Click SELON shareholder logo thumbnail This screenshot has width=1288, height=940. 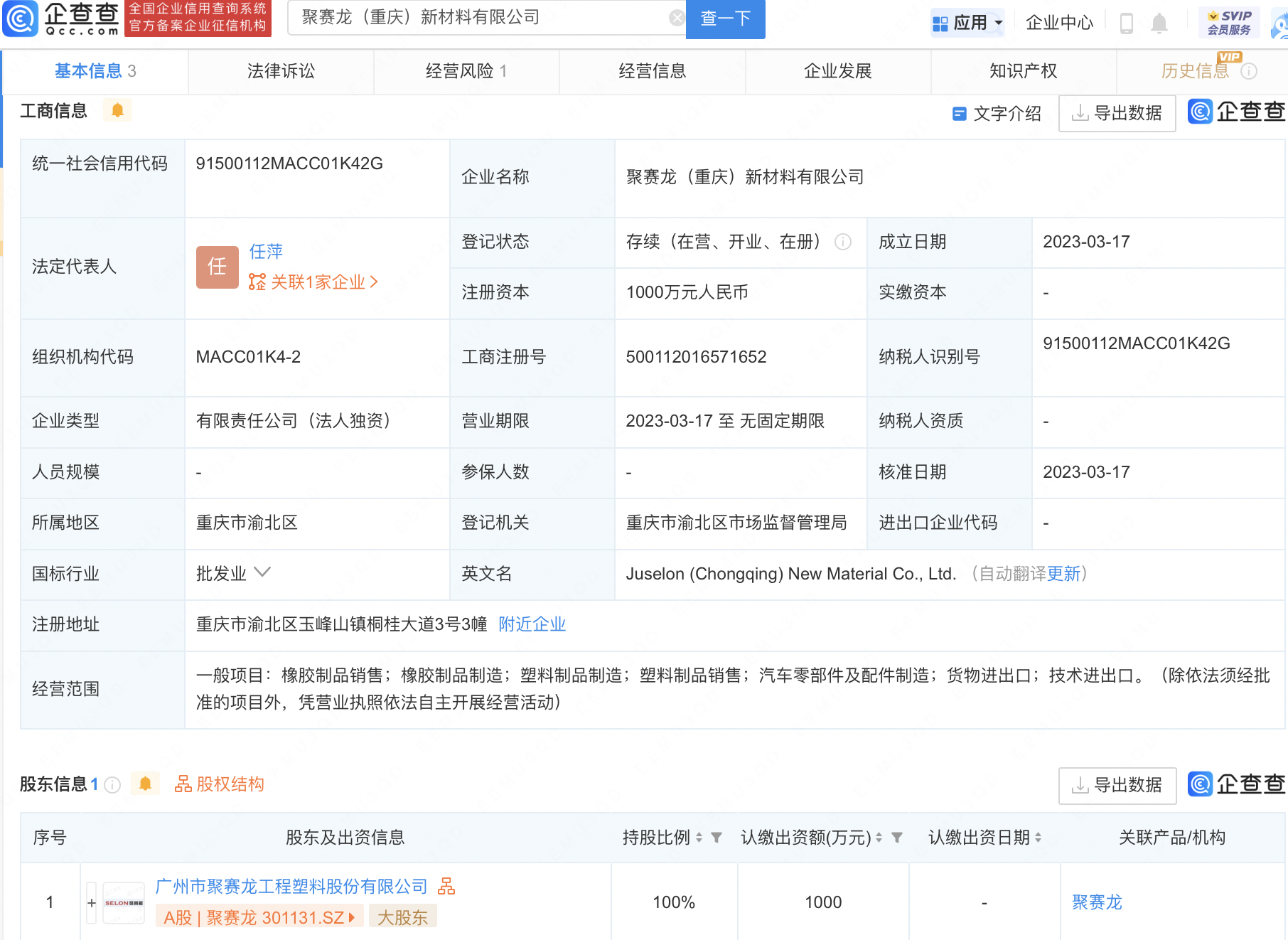point(124,903)
